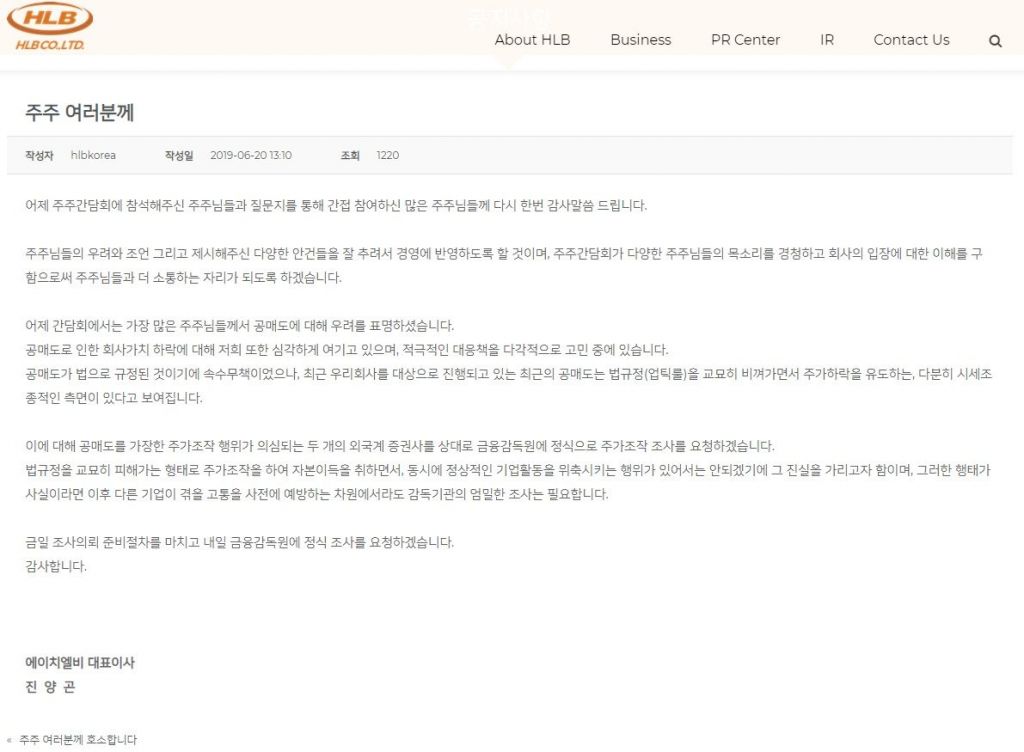Screen dimensions: 1024x752
Task: Click the view count 1220
Action: click(x=387, y=155)
